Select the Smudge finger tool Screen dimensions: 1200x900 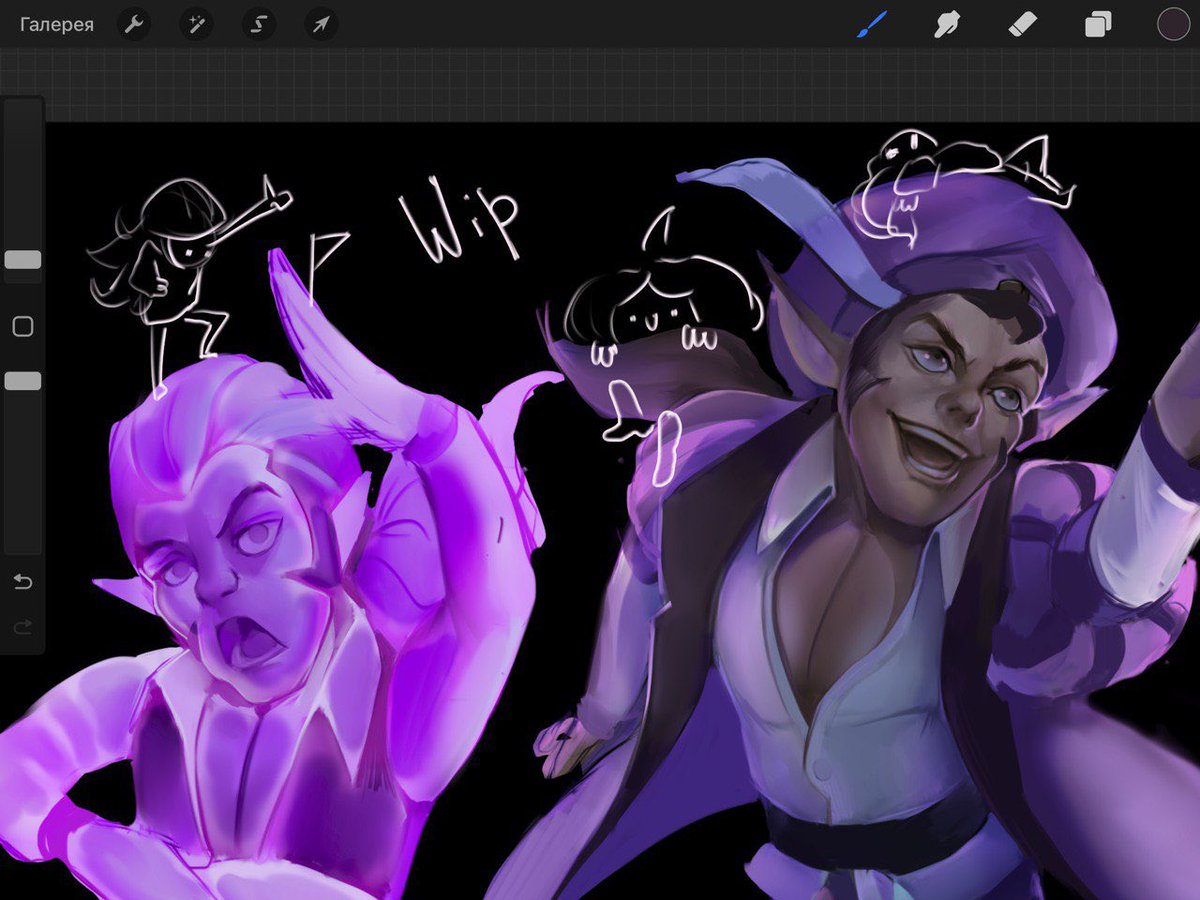pos(947,24)
